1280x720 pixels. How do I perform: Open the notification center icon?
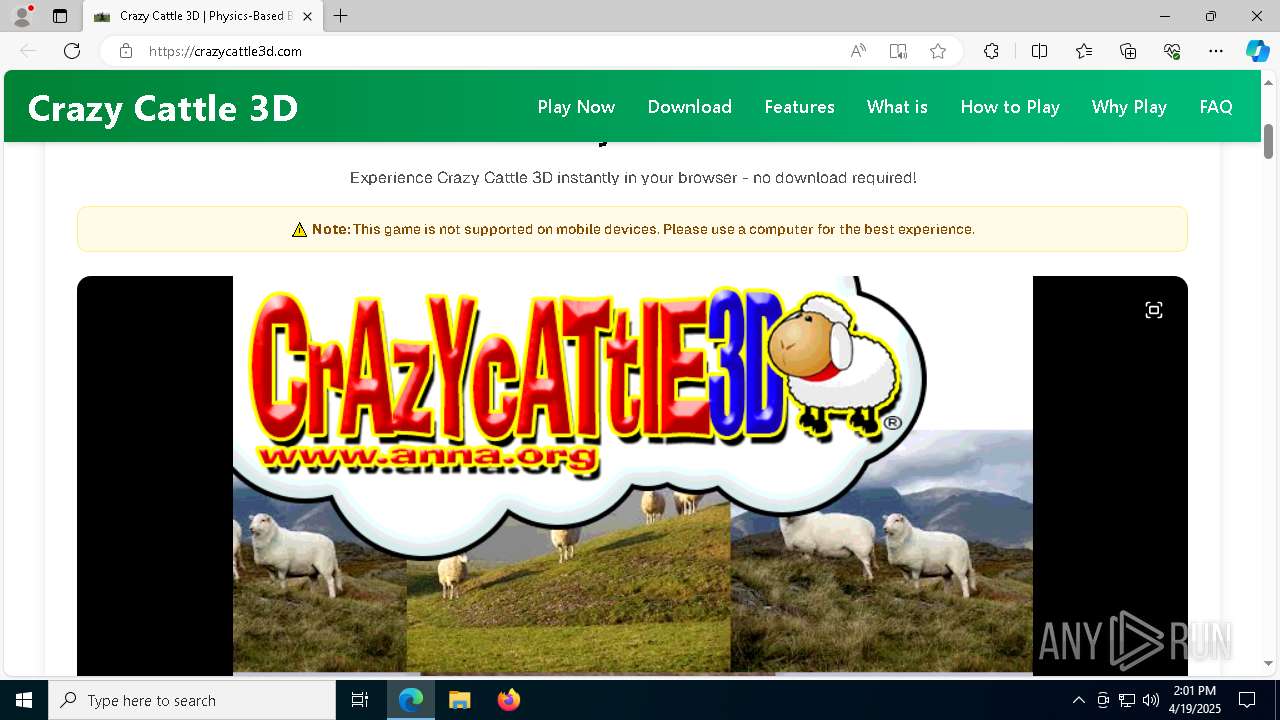[x=1247, y=700]
